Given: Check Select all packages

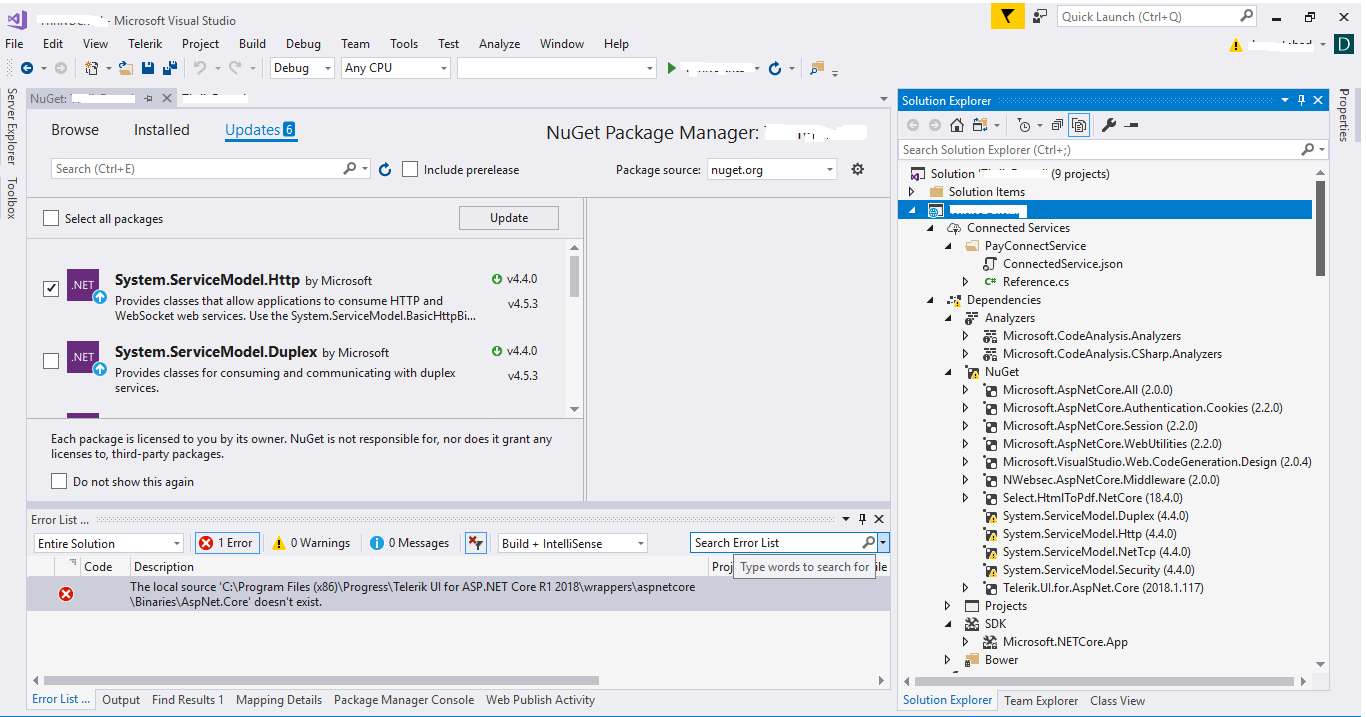Looking at the screenshot, I should coord(51,218).
